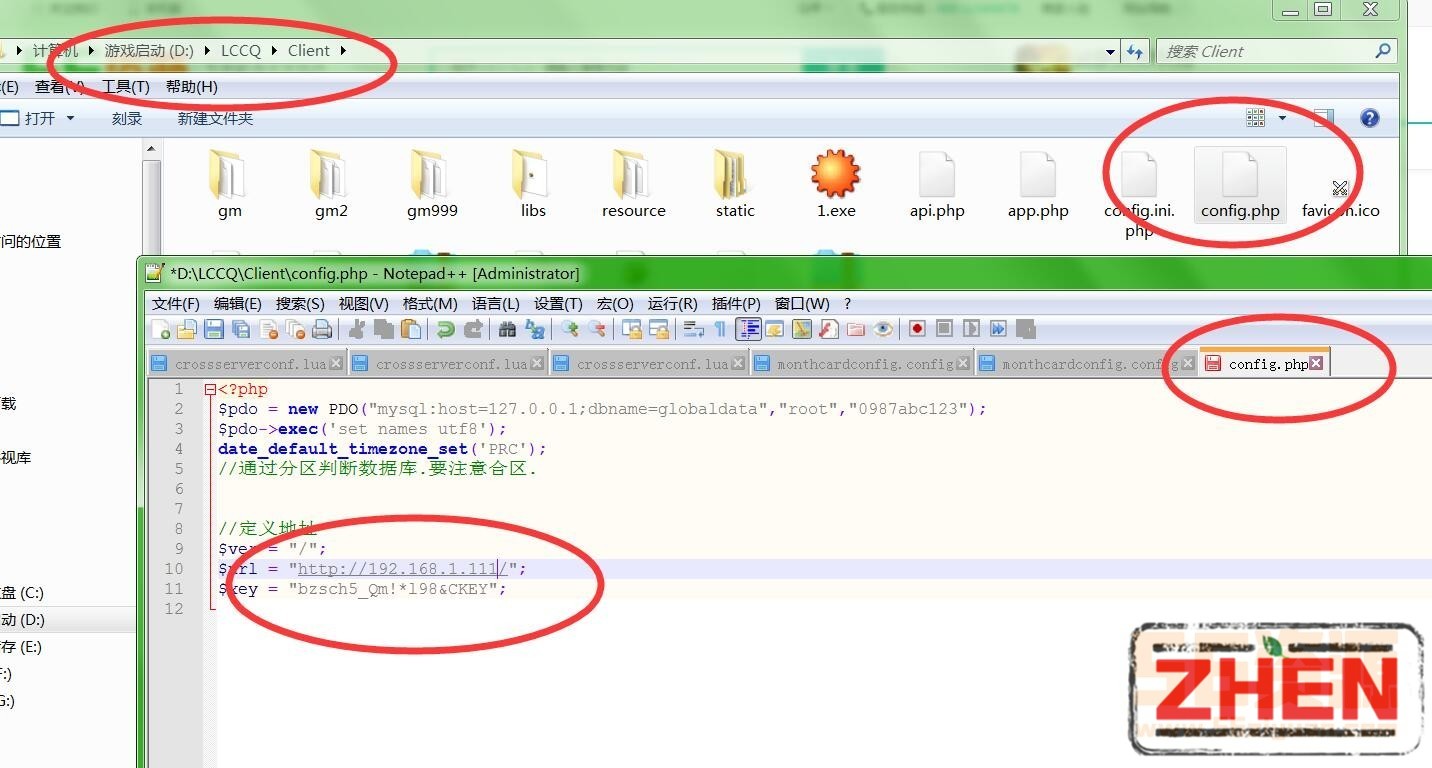Click the 新建文件夹 button

pyautogui.click(x=215, y=118)
